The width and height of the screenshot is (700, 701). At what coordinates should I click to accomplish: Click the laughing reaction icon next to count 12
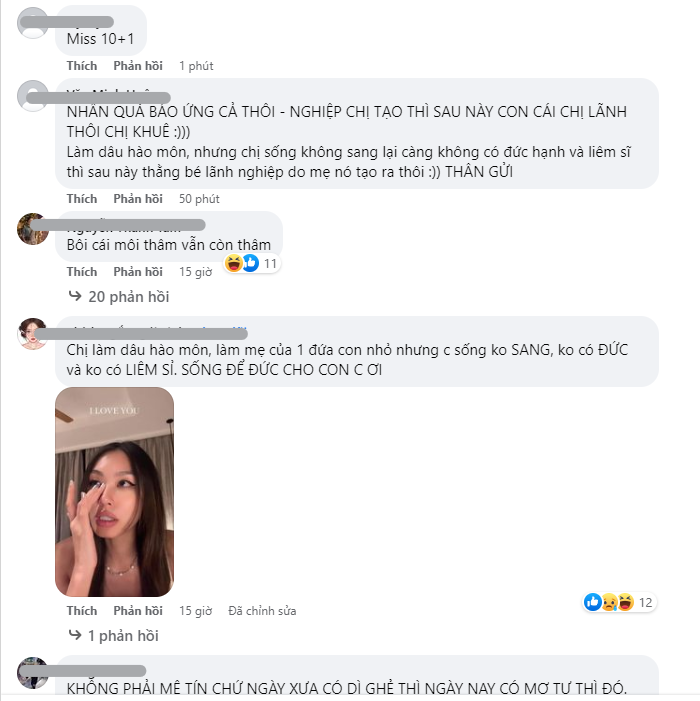tap(626, 602)
